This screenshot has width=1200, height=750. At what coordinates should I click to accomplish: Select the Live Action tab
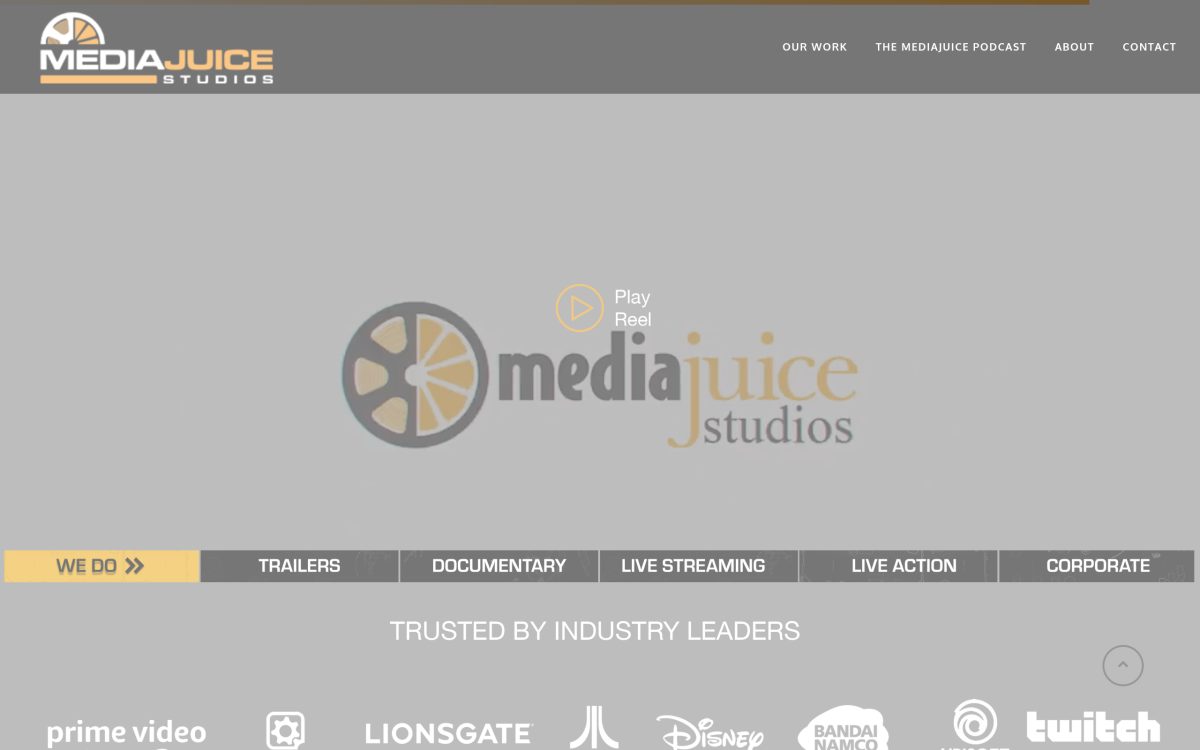(898, 566)
